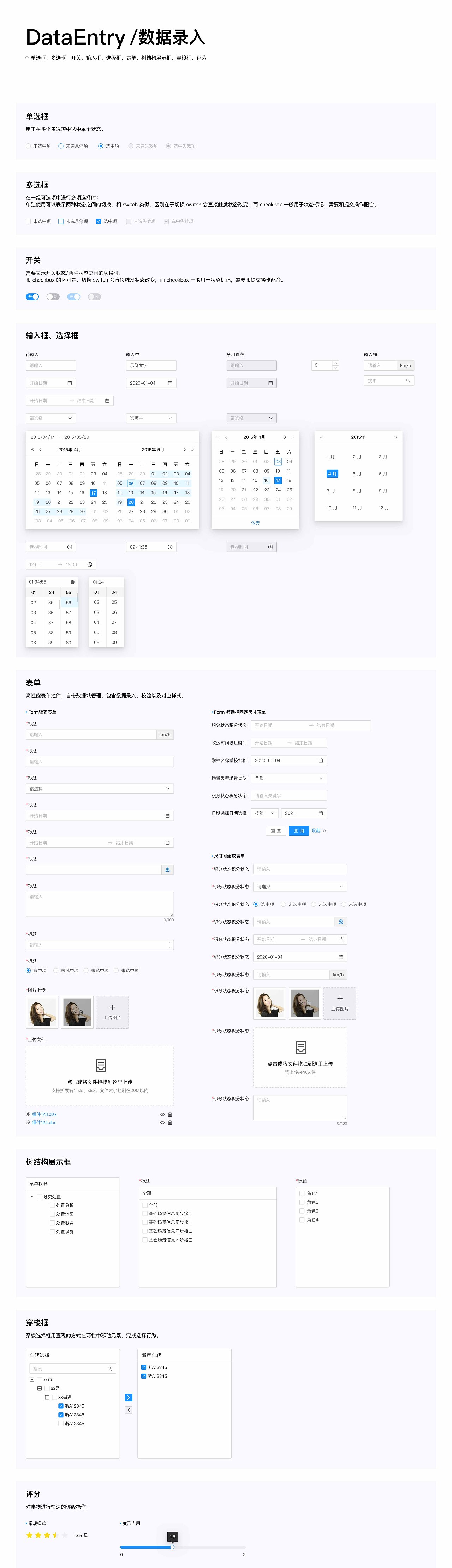Open the 组件123.xlsx file link

(x=44, y=1114)
